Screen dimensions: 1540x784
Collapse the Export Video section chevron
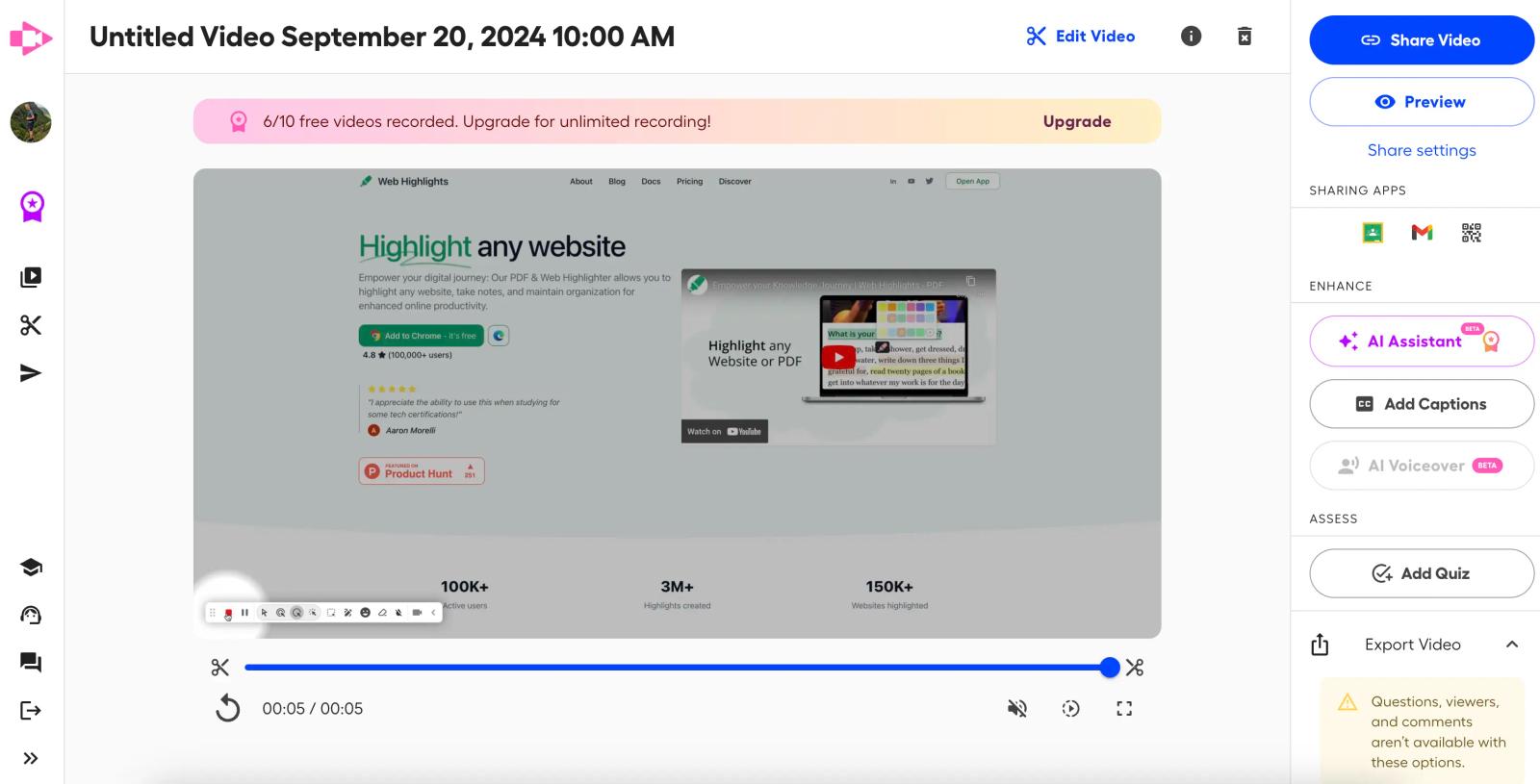pyautogui.click(x=1512, y=645)
